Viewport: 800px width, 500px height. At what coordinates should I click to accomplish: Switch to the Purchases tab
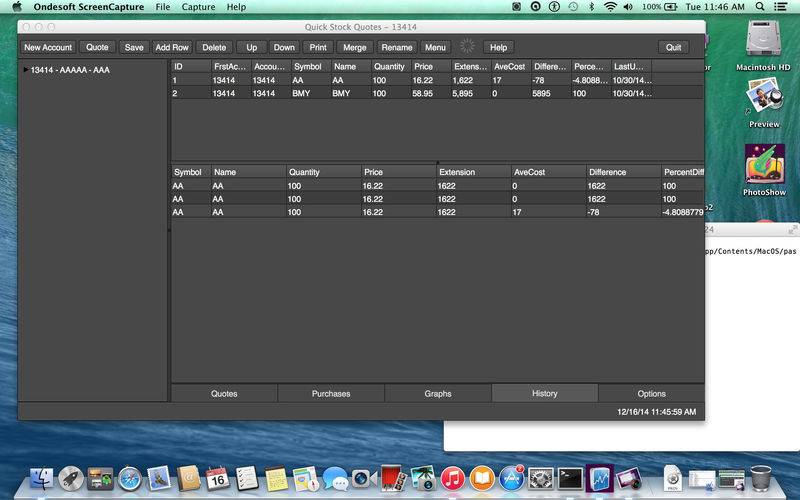[x=331, y=394]
